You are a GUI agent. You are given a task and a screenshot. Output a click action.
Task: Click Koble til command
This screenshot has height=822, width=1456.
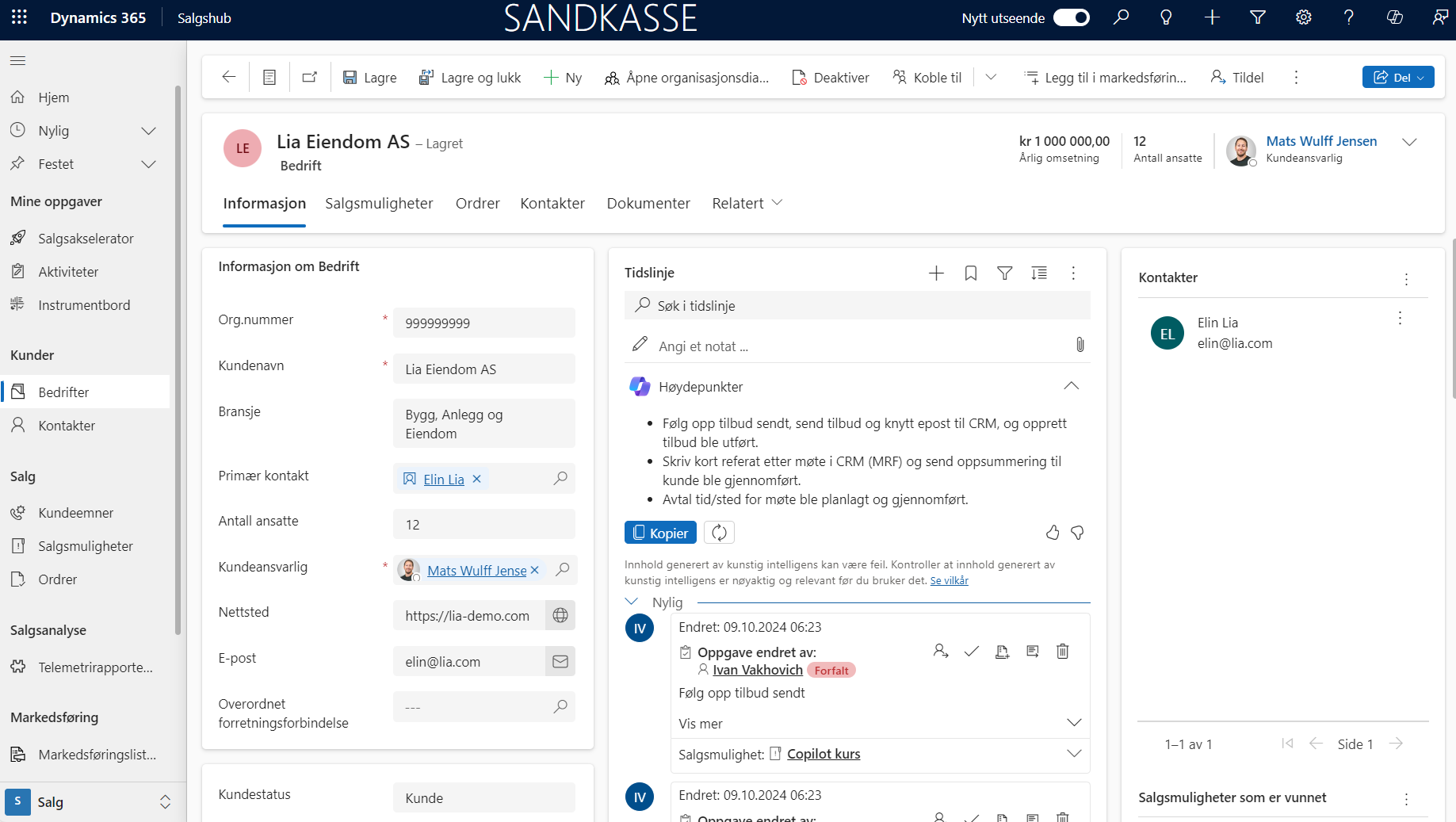(927, 77)
